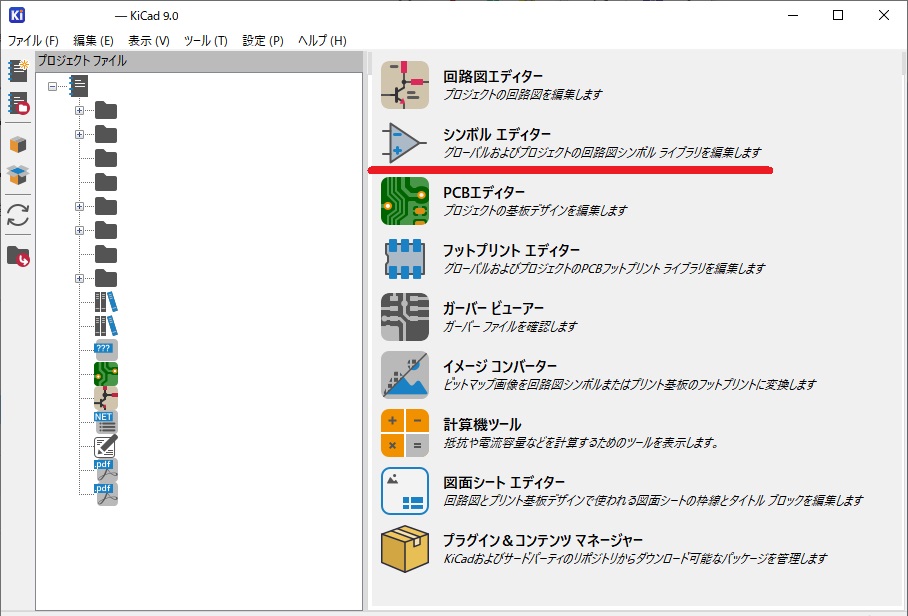
Task: Refresh the project tree with the arrows icon
Action: pos(18,215)
